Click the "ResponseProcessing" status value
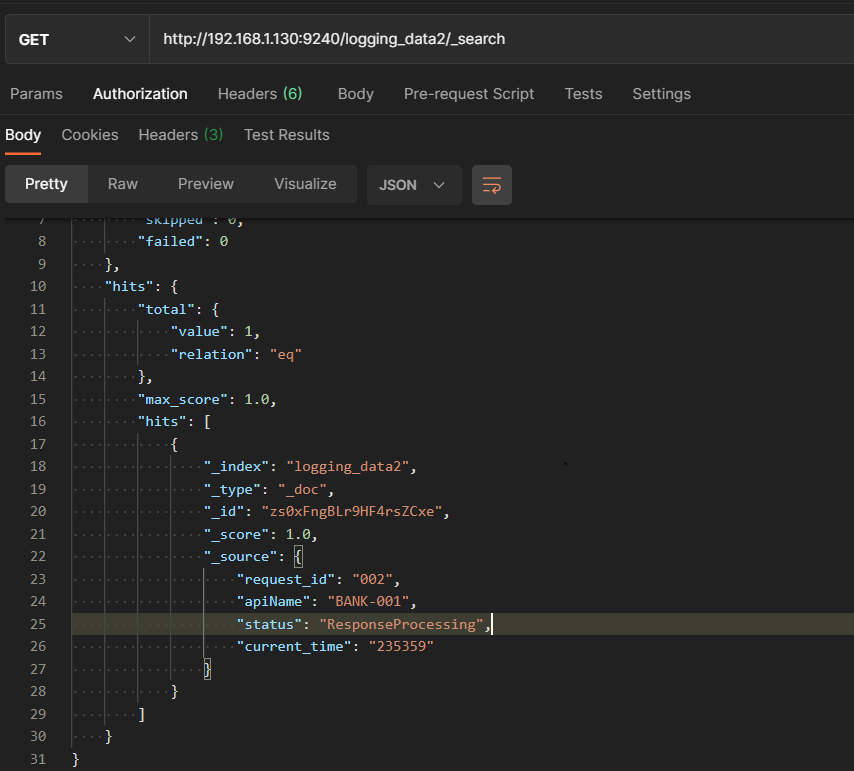This screenshot has height=771, width=854. [402, 624]
